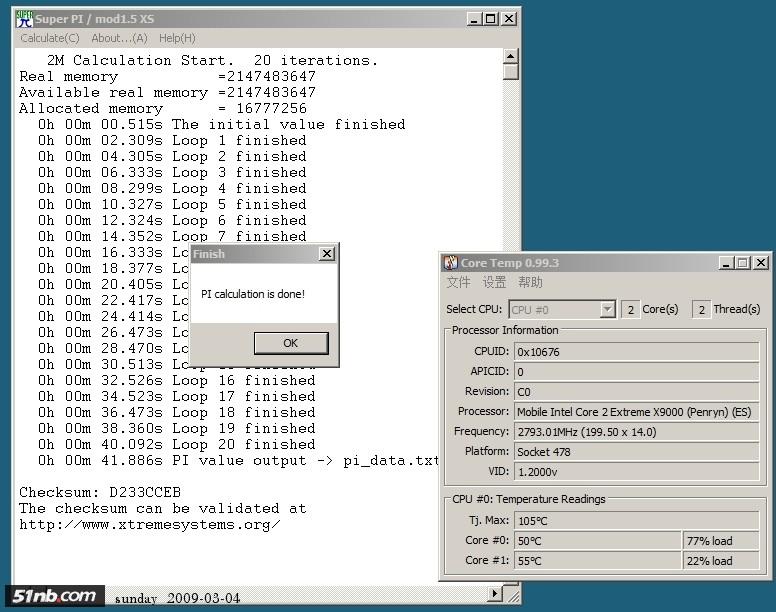Click the Processor name field
This screenshot has width=776, height=612.
click(x=635, y=412)
